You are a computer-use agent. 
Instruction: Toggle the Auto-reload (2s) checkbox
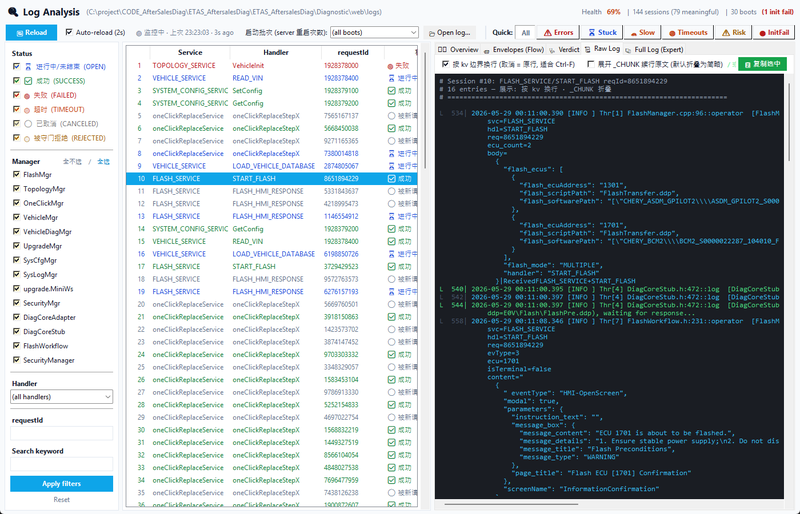click(69, 32)
